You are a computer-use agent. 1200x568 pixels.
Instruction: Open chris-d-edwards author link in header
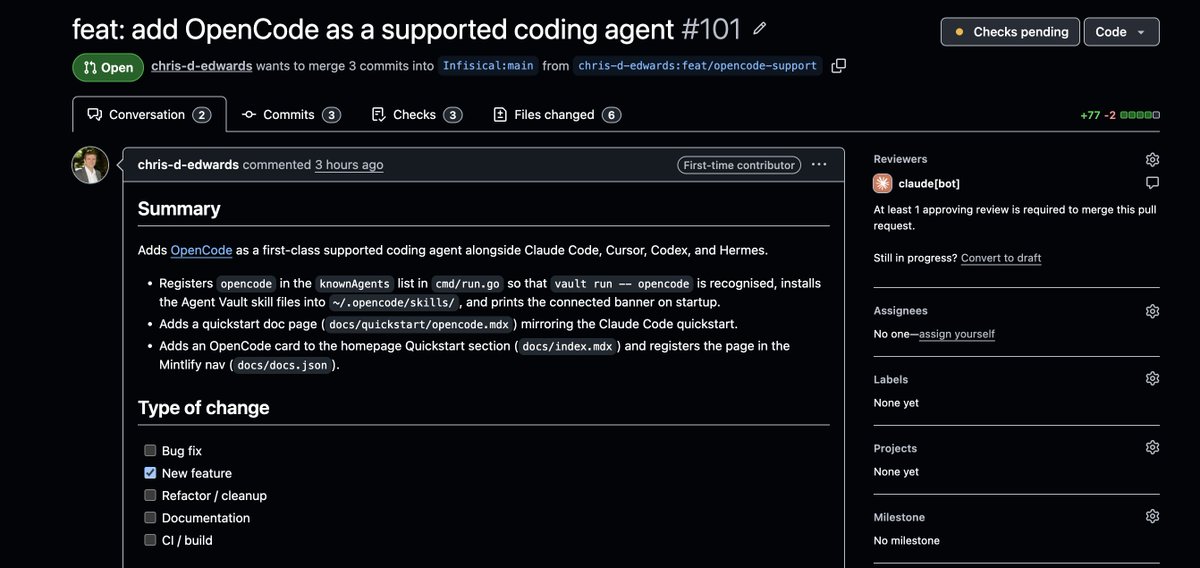(x=202, y=66)
